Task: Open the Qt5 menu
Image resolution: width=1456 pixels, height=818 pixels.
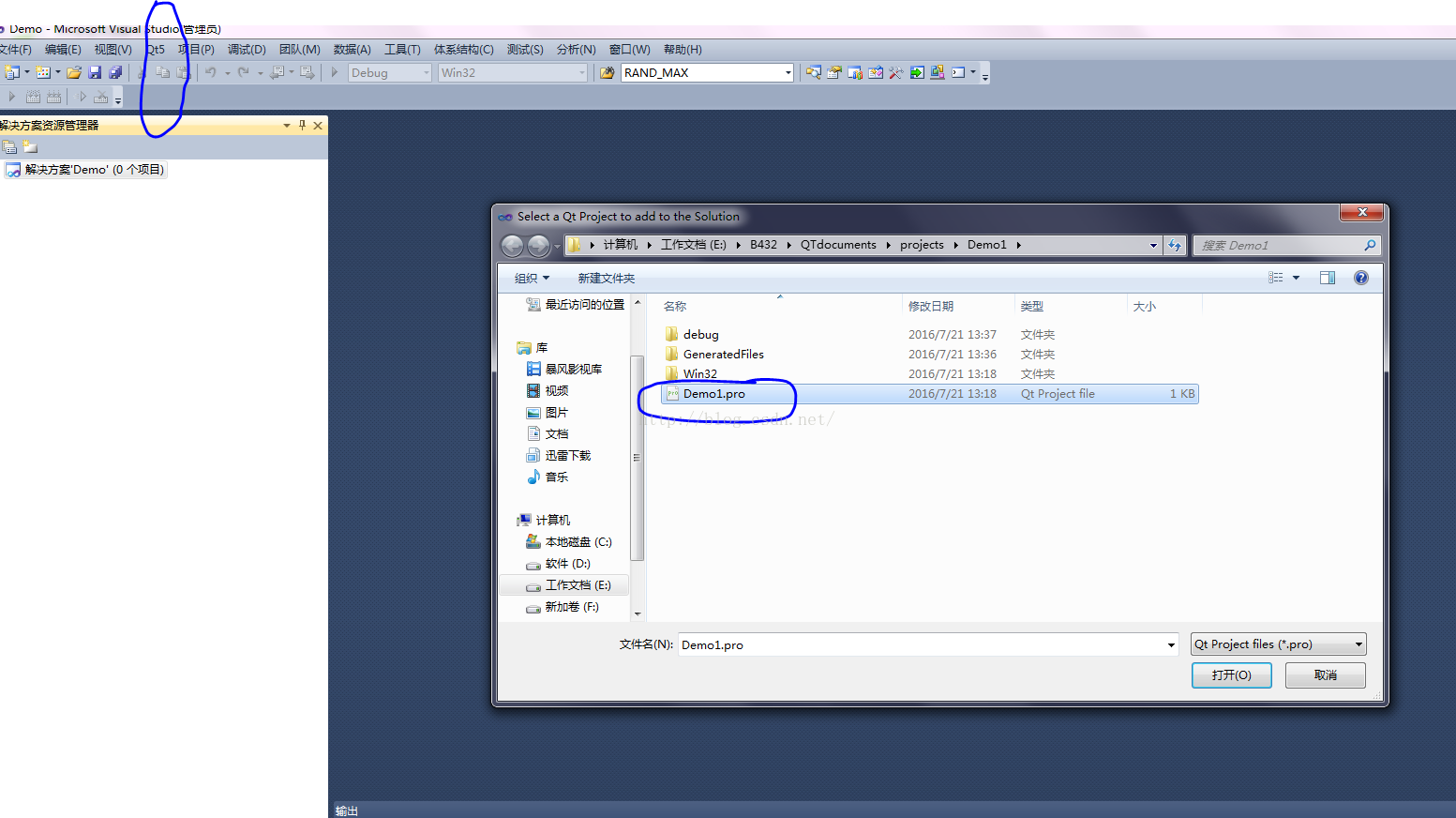Action: click(156, 50)
